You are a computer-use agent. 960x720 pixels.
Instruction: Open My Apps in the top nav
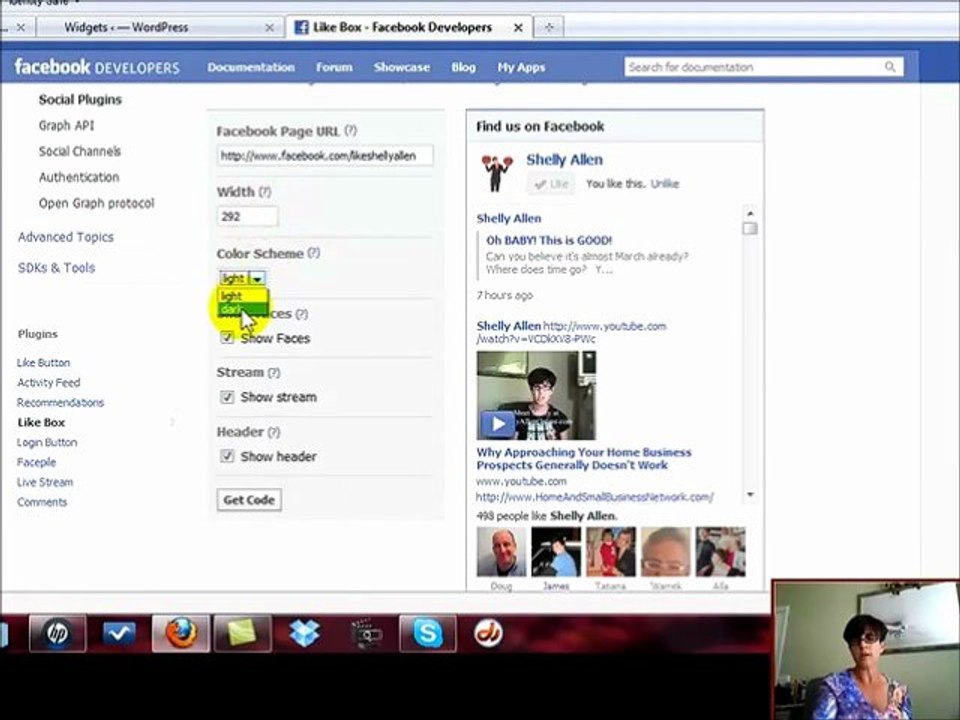[x=521, y=67]
